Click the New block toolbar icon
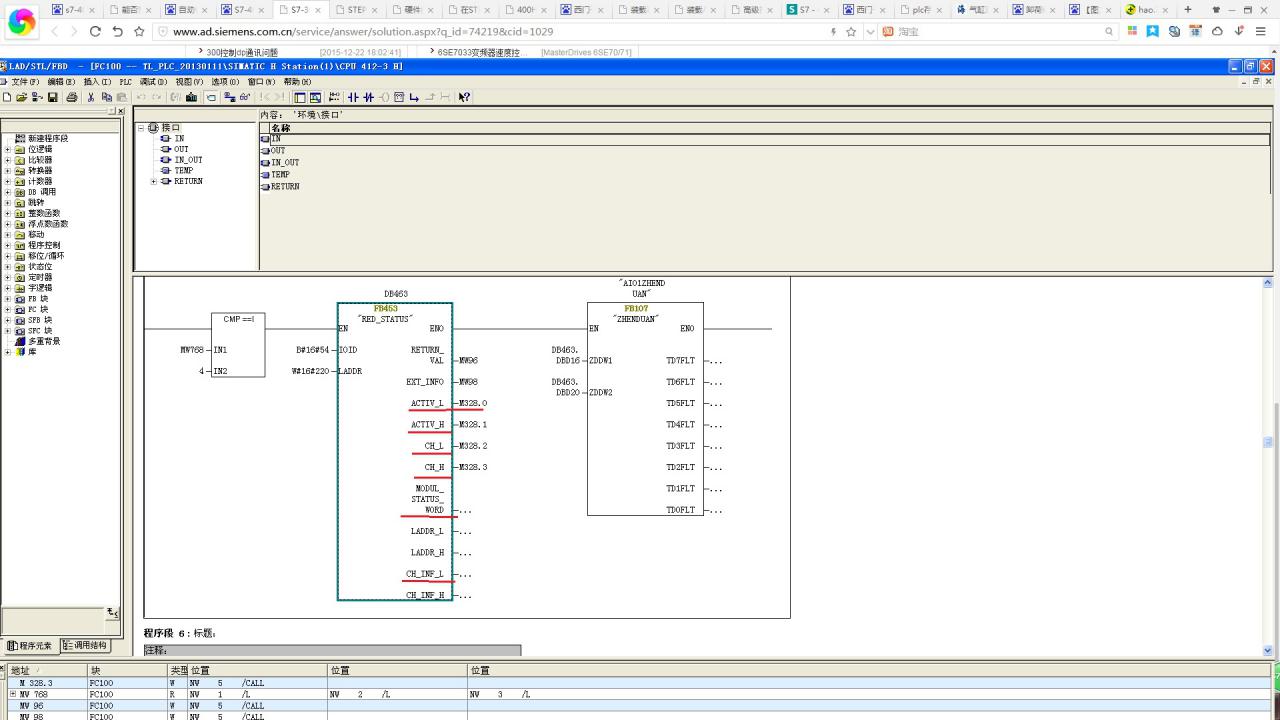 tap(7, 97)
